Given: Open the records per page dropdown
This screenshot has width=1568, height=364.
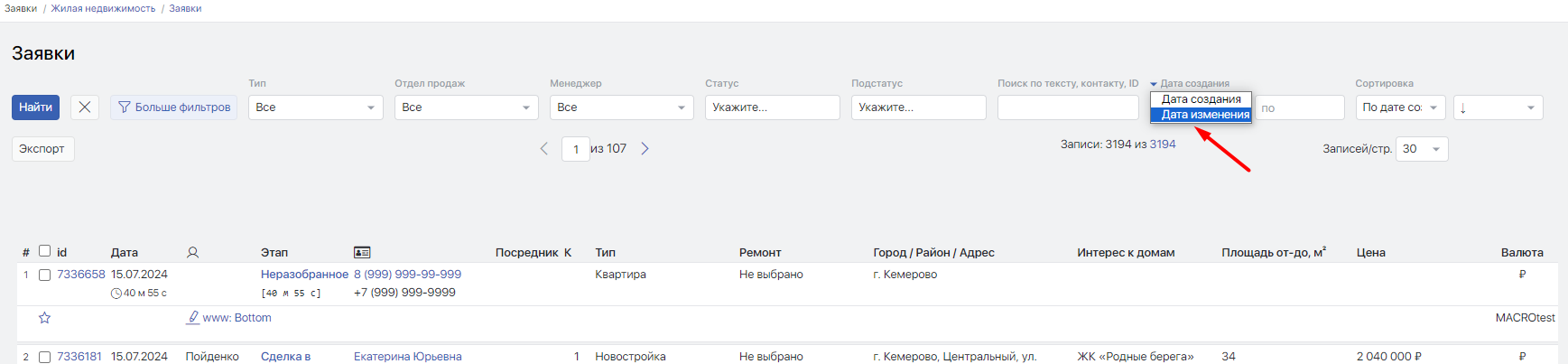Looking at the screenshot, I should pos(1421,149).
